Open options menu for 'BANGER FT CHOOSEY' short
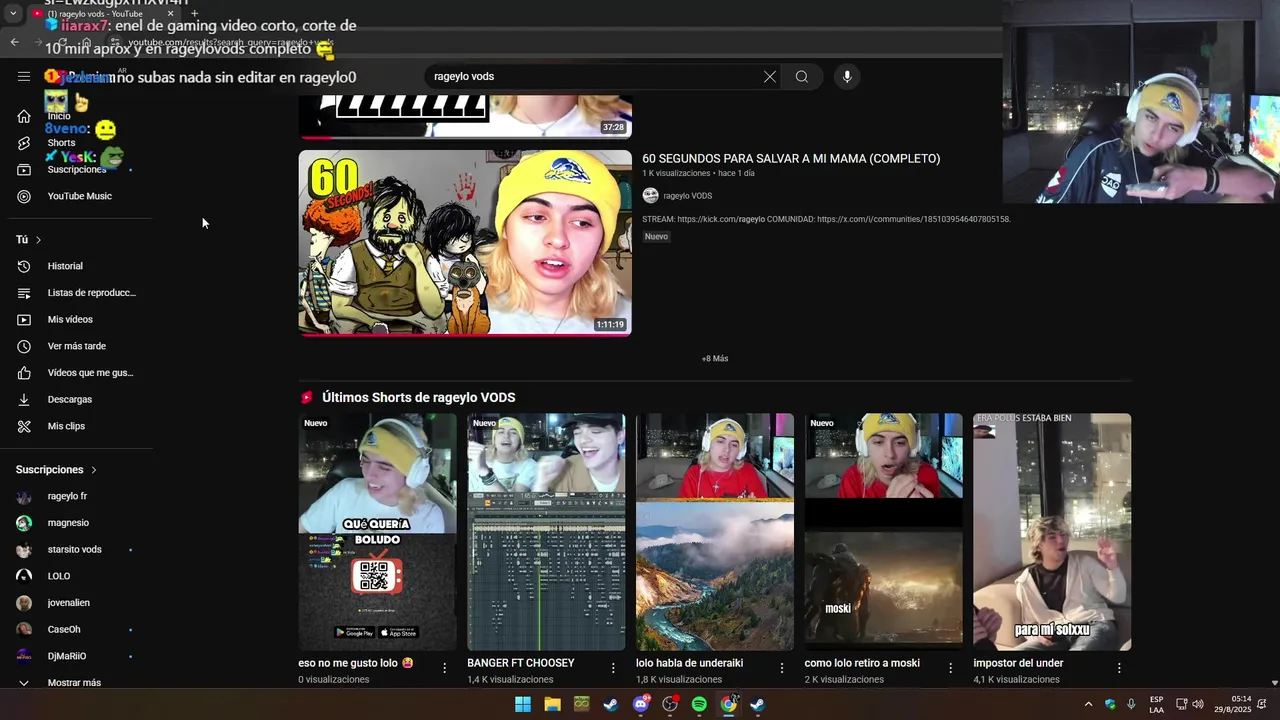Image resolution: width=1280 pixels, height=720 pixels. pyautogui.click(x=613, y=668)
